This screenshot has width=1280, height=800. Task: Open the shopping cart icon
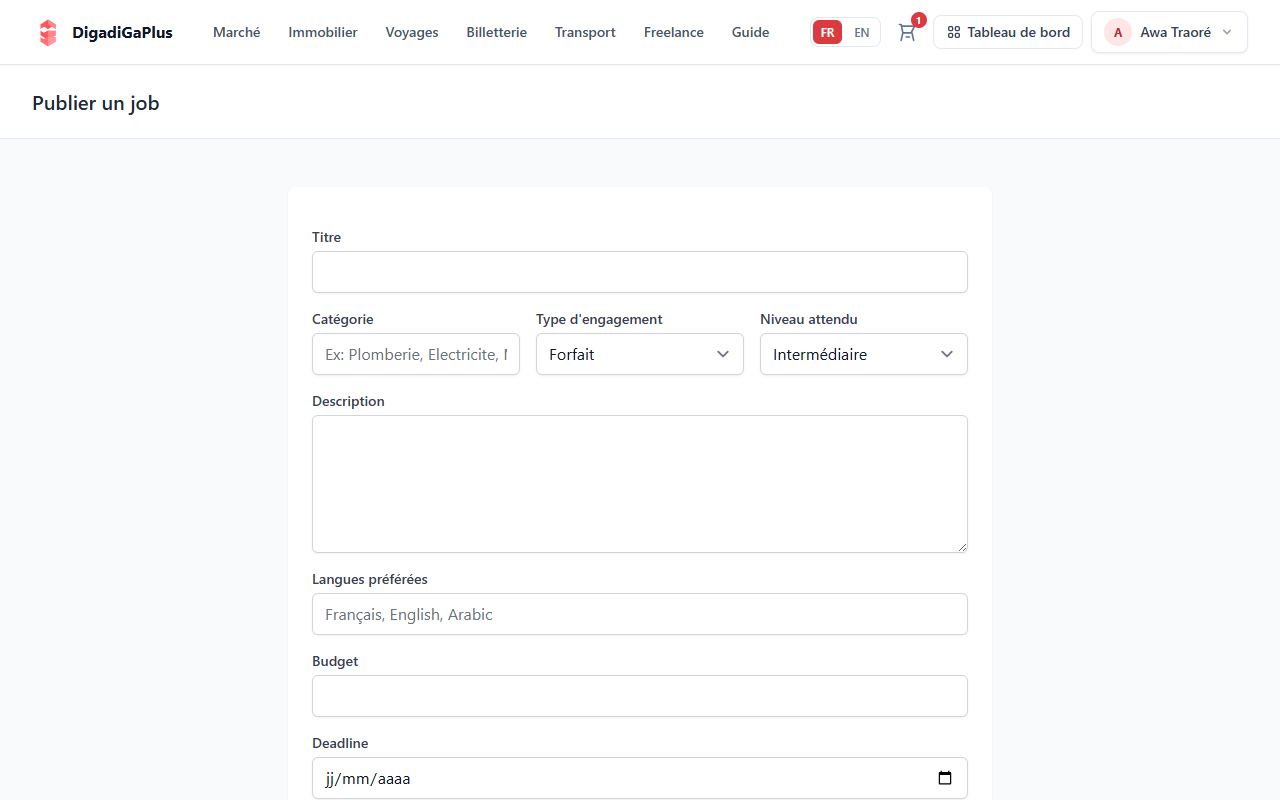[x=907, y=32]
